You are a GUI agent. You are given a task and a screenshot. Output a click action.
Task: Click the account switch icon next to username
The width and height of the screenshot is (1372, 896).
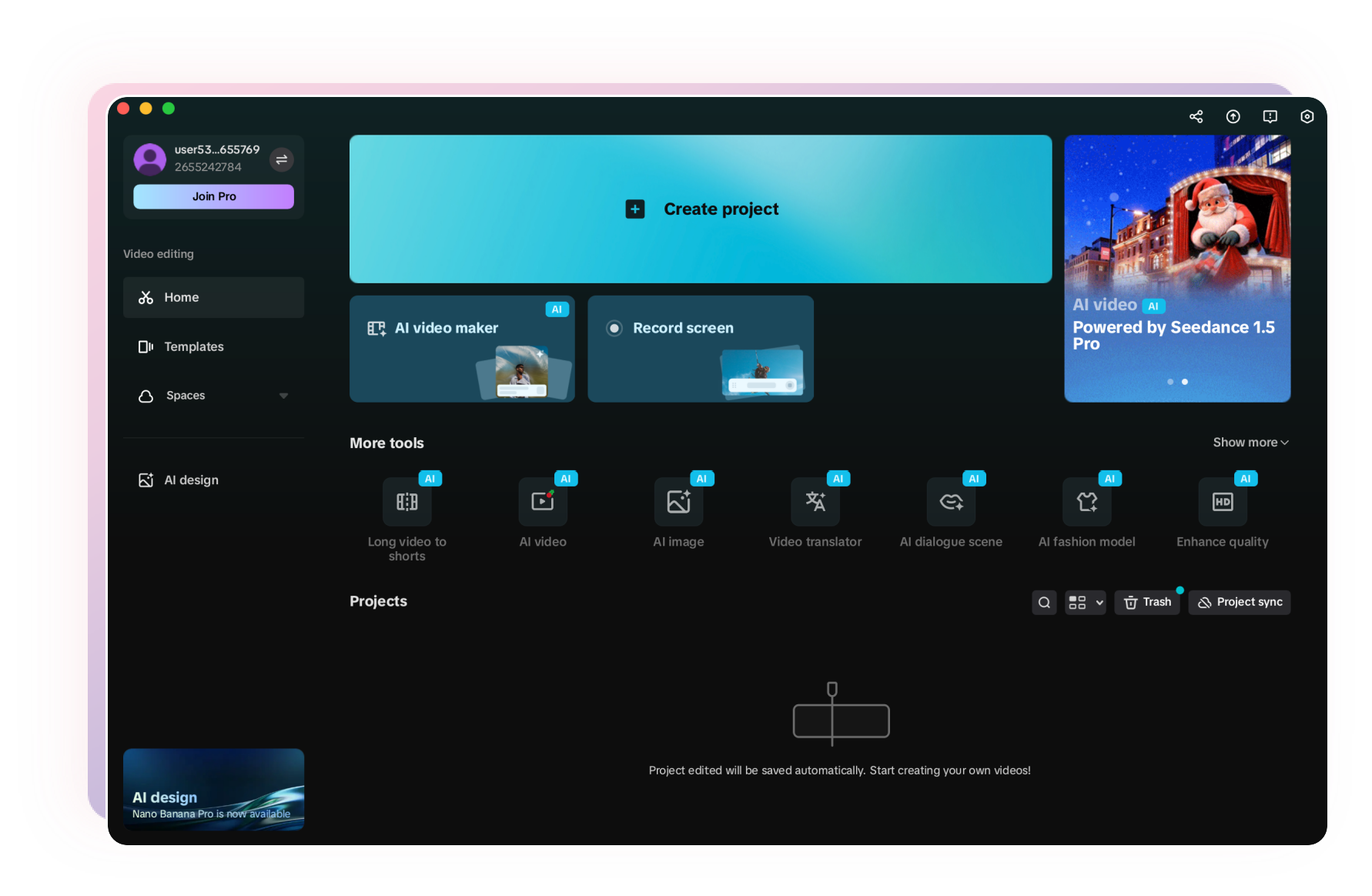[281, 159]
